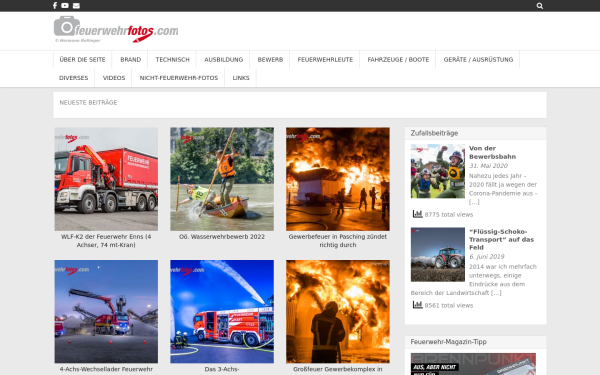
Task: Open the "Flüssig-Schoko-Transport" auf das Feld link
Action: (501, 240)
